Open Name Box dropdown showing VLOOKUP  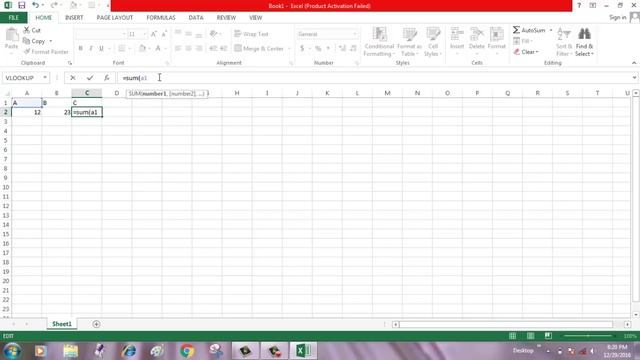45,78
